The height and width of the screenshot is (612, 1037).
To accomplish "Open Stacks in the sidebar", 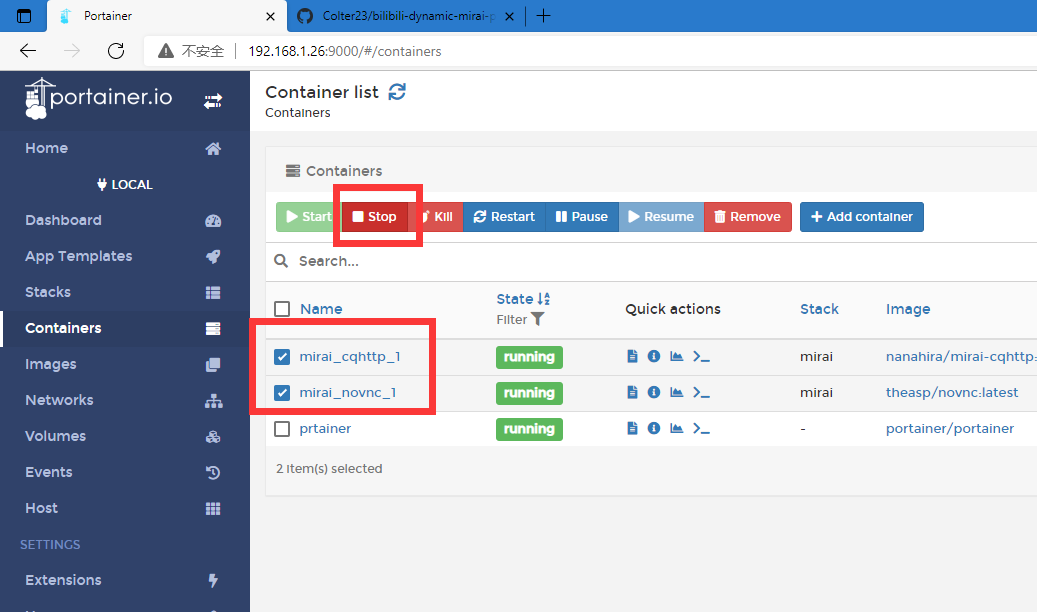I will 124,292.
